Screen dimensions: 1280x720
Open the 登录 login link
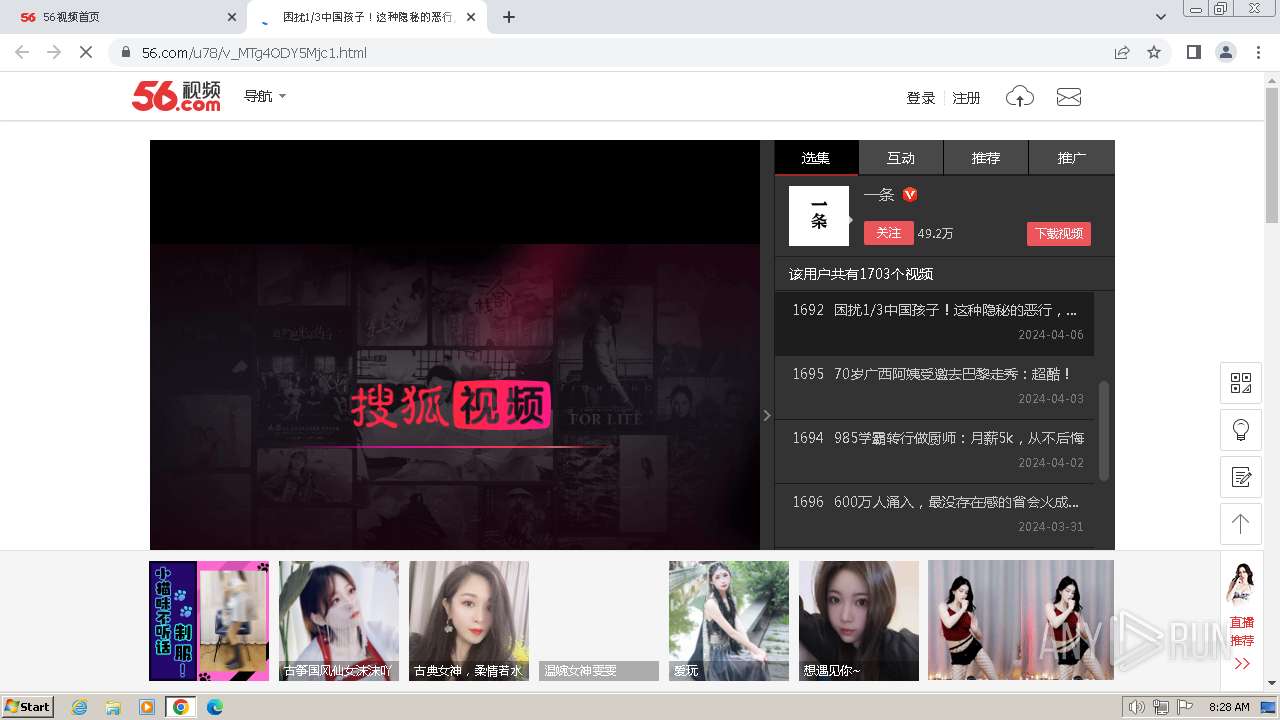click(920, 98)
